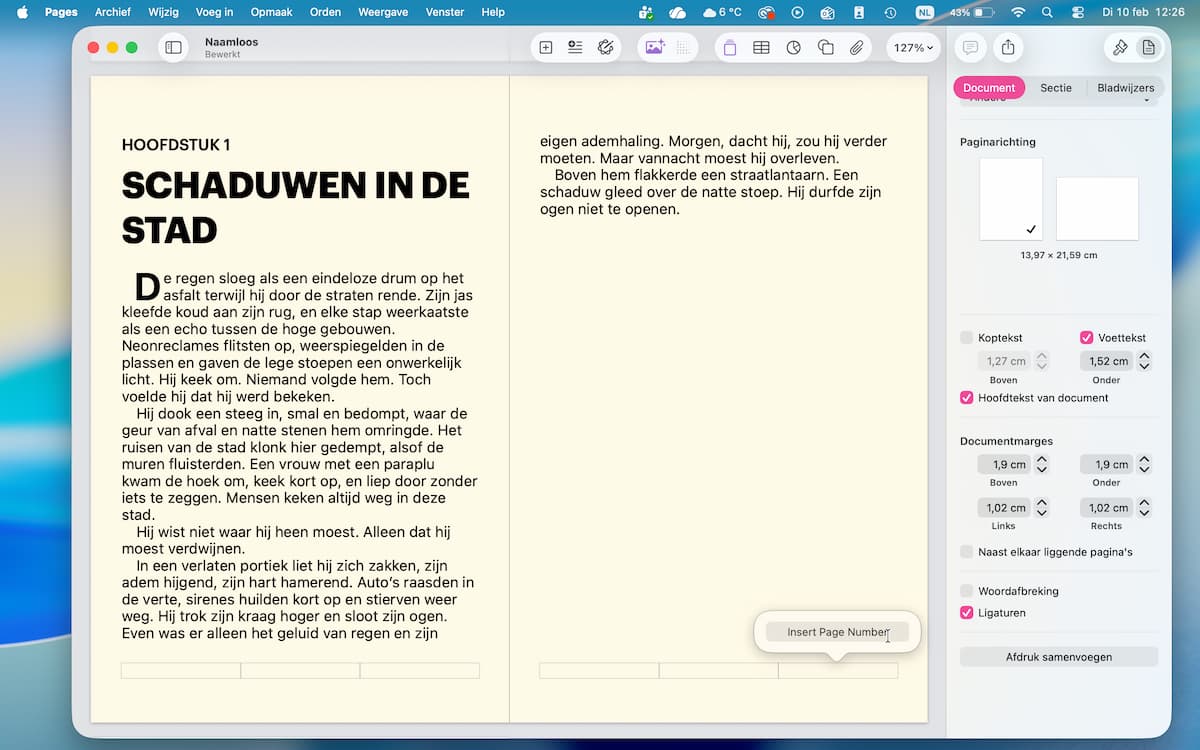The height and width of the screenshot is (750, 1200).
Task: Switch to the Sectie tab
Action: click(1055, 88)
